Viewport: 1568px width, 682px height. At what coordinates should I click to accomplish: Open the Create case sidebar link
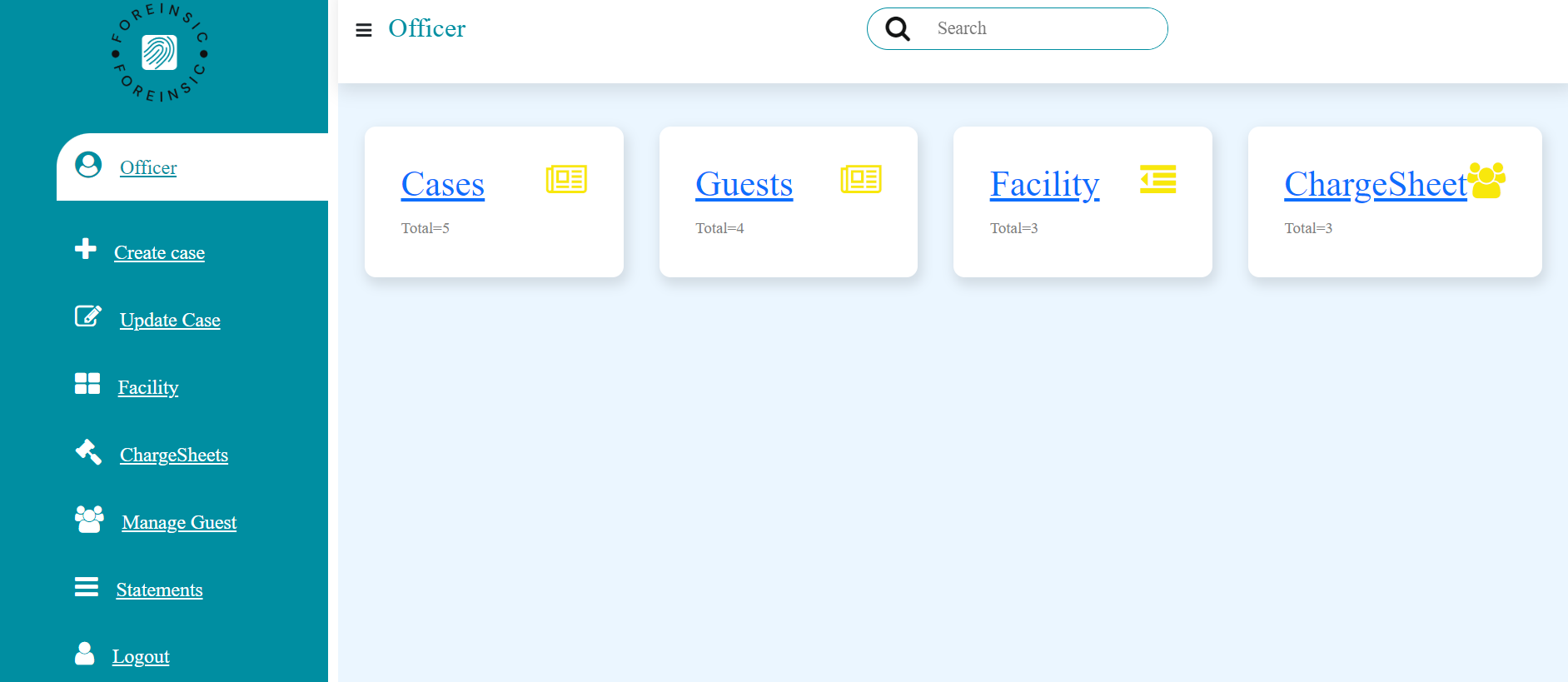click(x=159, y=252)
